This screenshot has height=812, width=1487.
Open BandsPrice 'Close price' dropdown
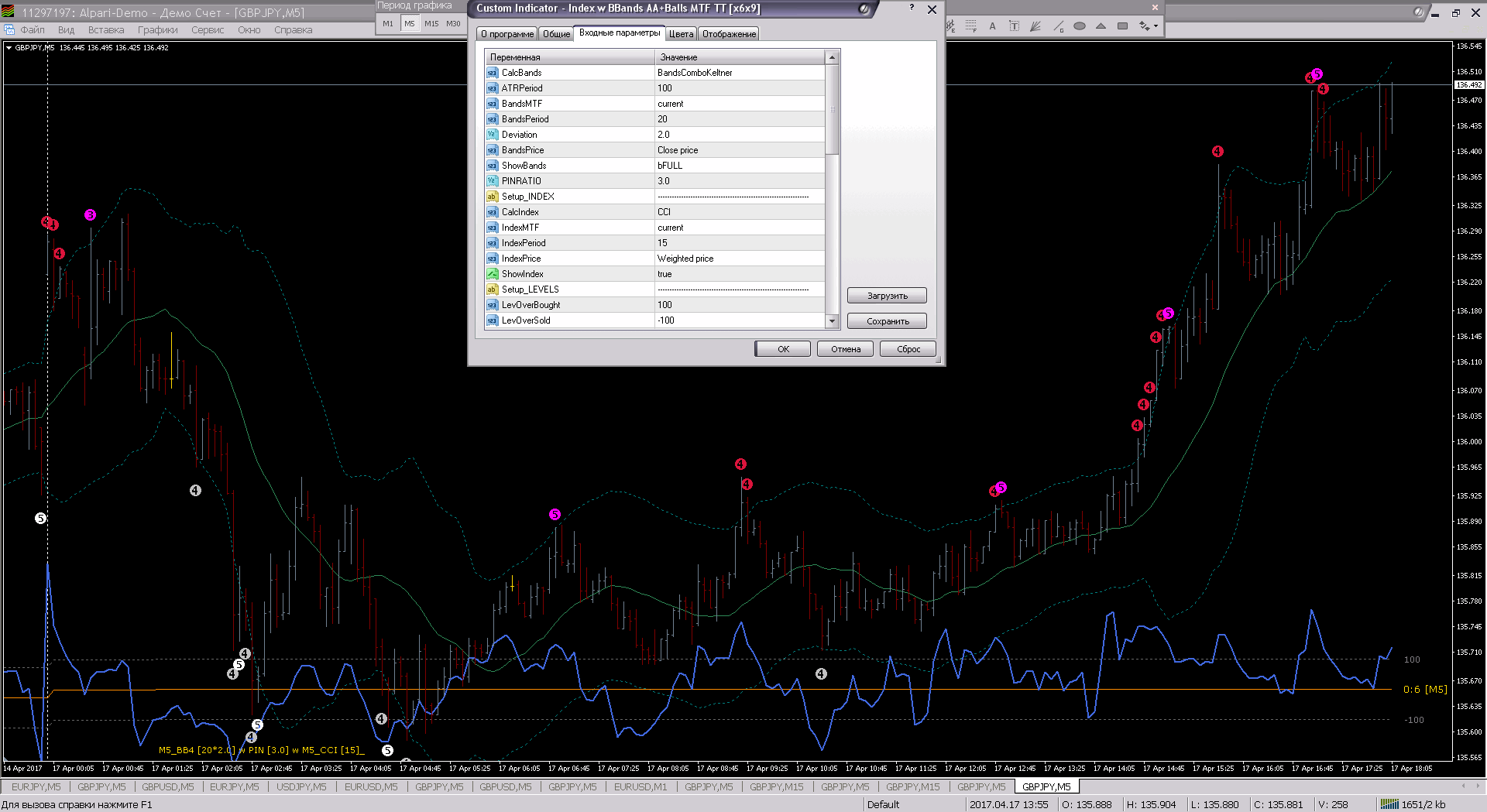pos(740,150)
